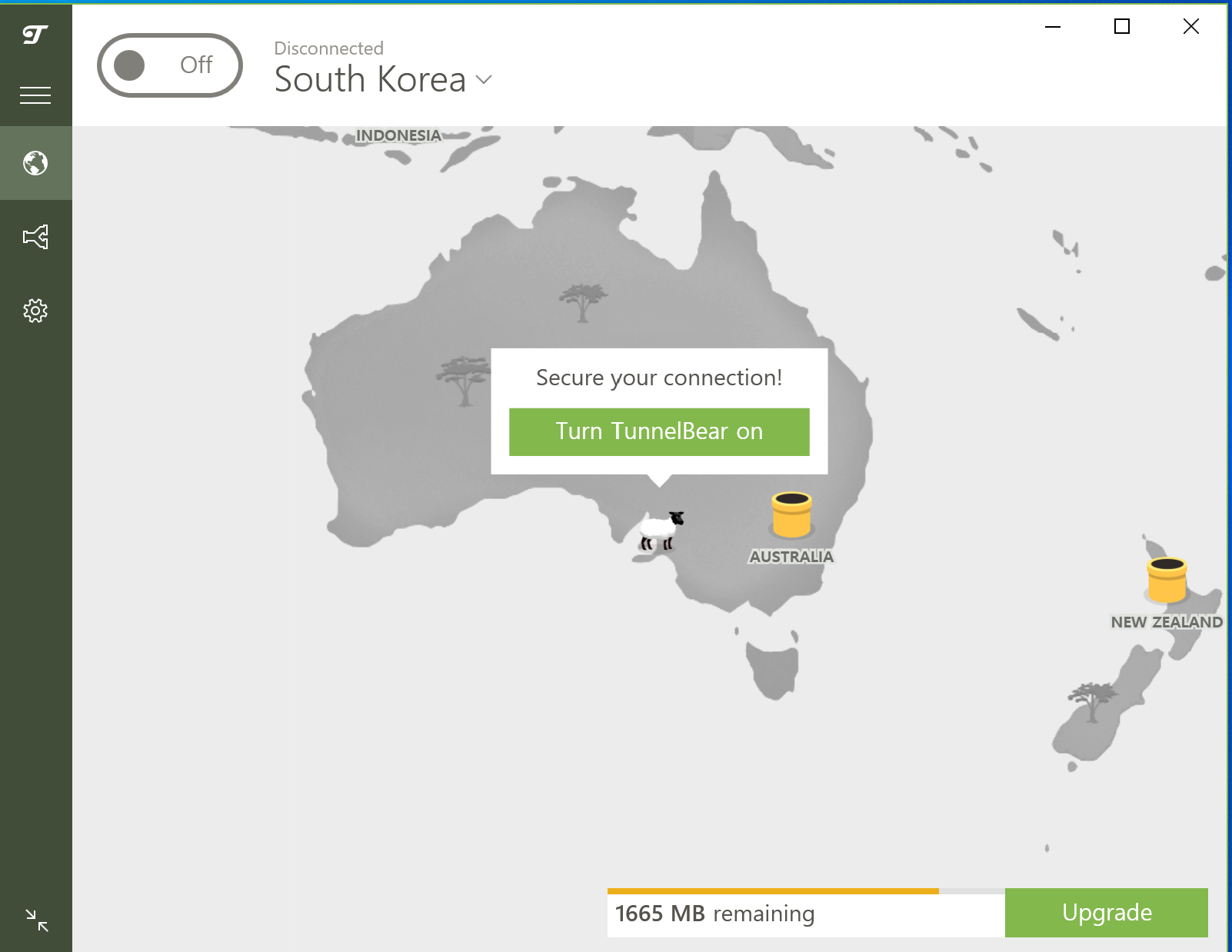Screen dimensions: 1232x952
Task: Click the Secure your connection! text
Action: tap(659, 378)
